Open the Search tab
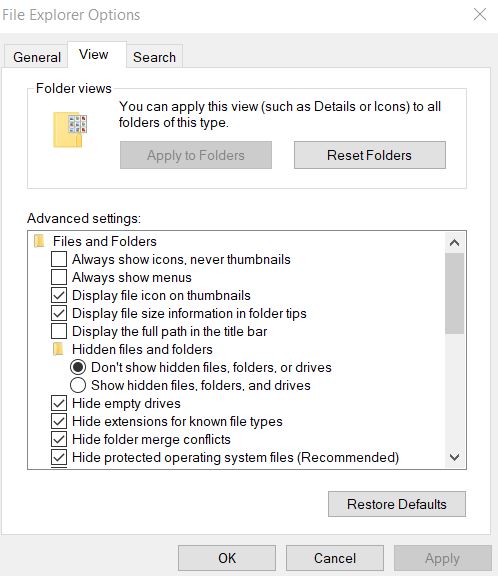Screen dimensions: 498x576 pyautogui.click(x=154, y=57)
